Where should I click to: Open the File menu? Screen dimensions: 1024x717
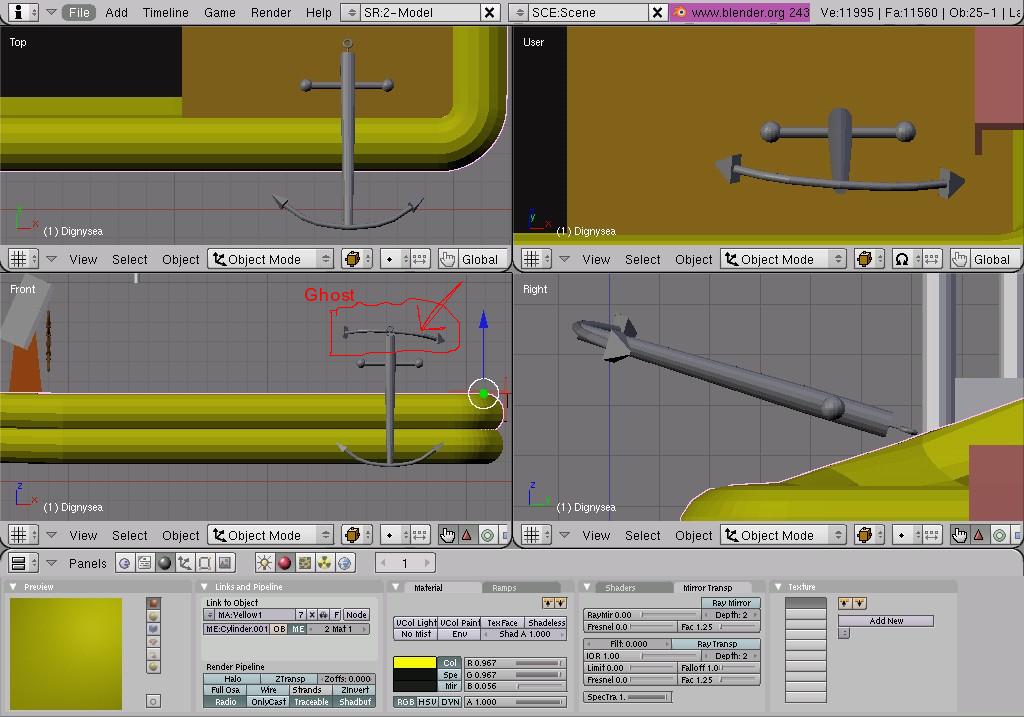[79, 12]
